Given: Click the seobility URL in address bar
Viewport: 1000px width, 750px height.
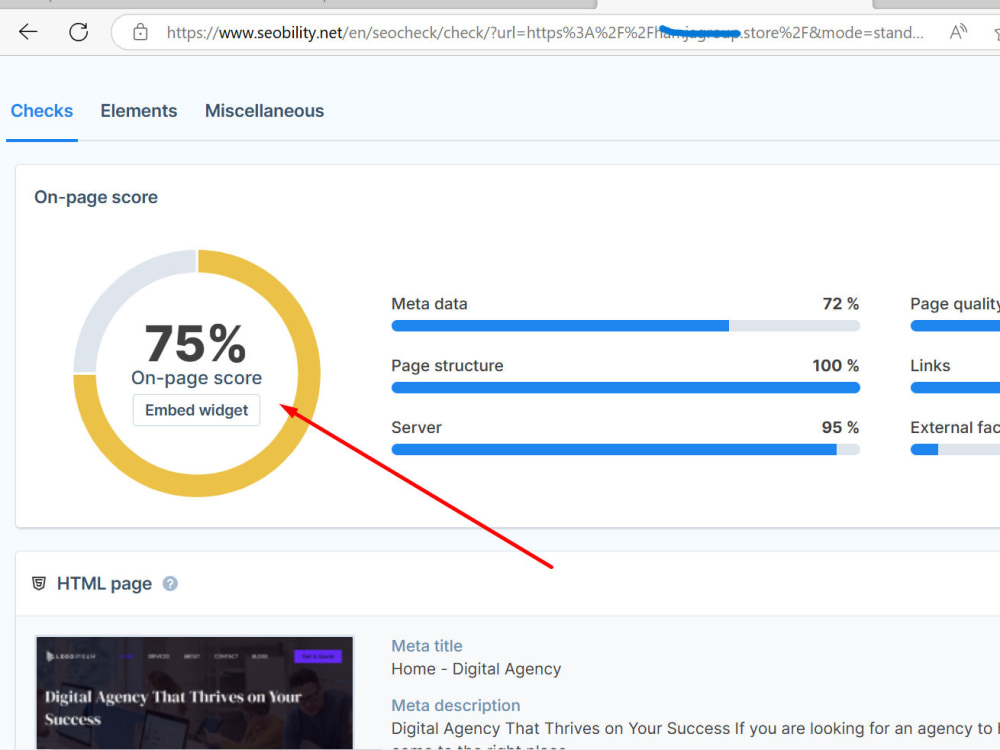Looking at the screenshot, I should coord(545,33).
